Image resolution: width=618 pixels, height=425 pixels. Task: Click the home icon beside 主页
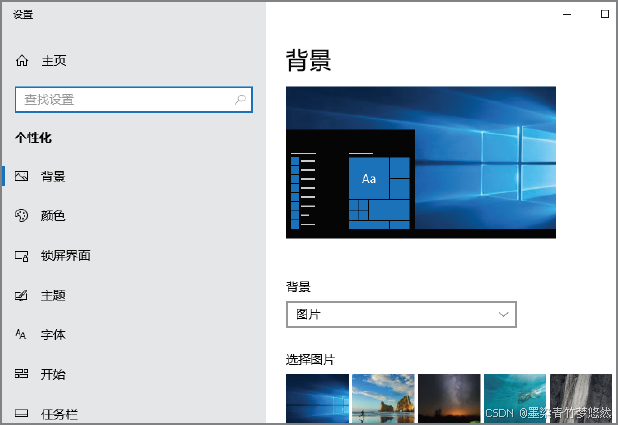(x=22, y=61)
